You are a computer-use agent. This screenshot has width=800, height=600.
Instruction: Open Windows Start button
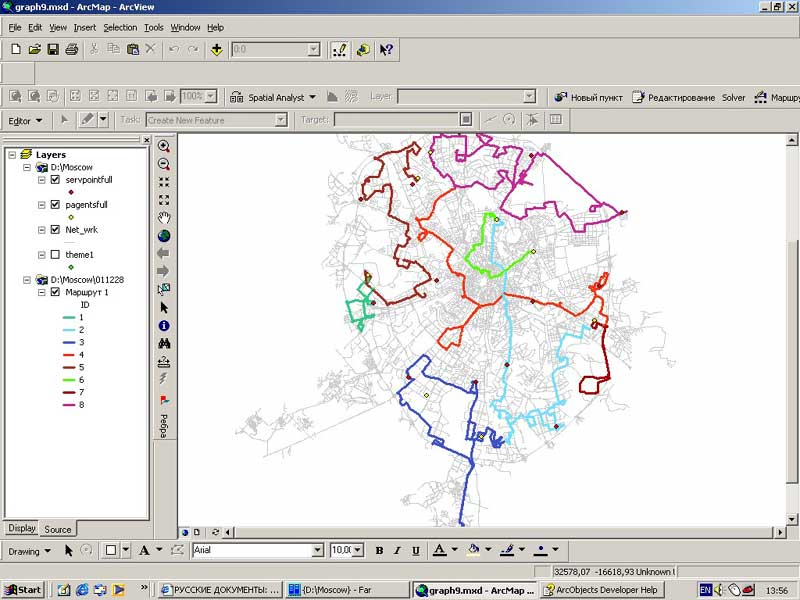coord(23,590)
